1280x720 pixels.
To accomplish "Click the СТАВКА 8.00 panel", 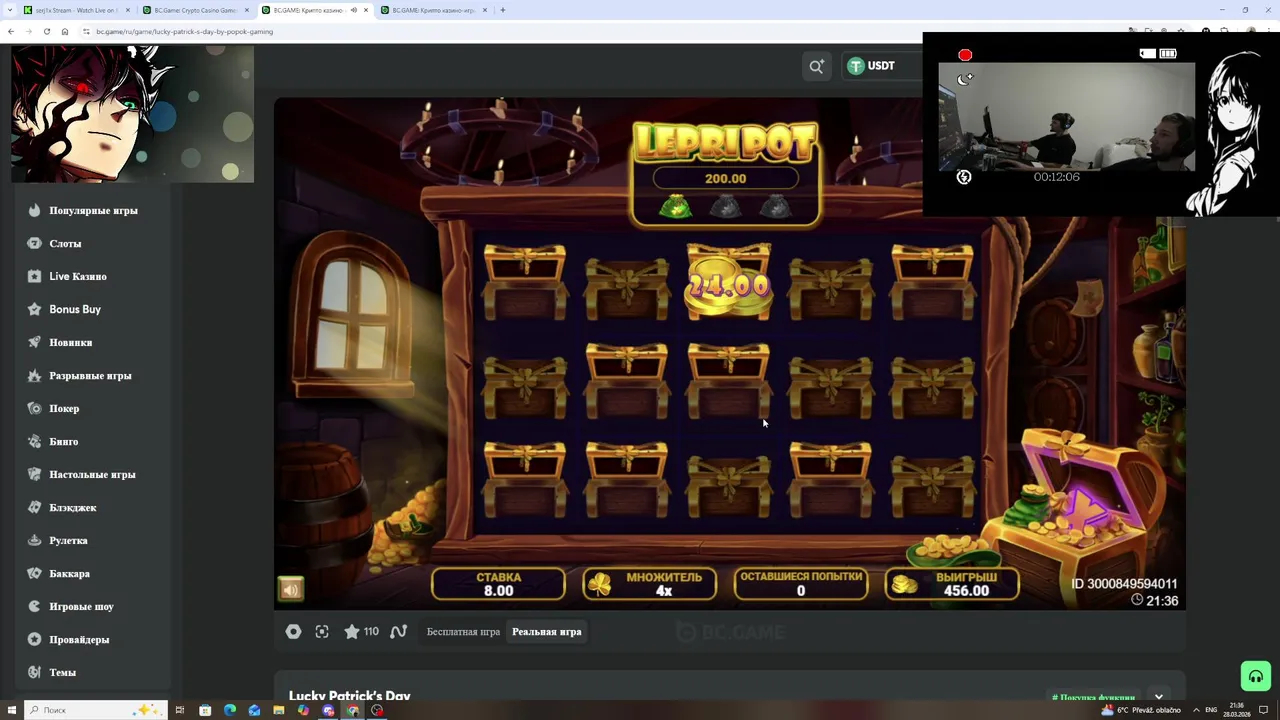I will point(498,584).
